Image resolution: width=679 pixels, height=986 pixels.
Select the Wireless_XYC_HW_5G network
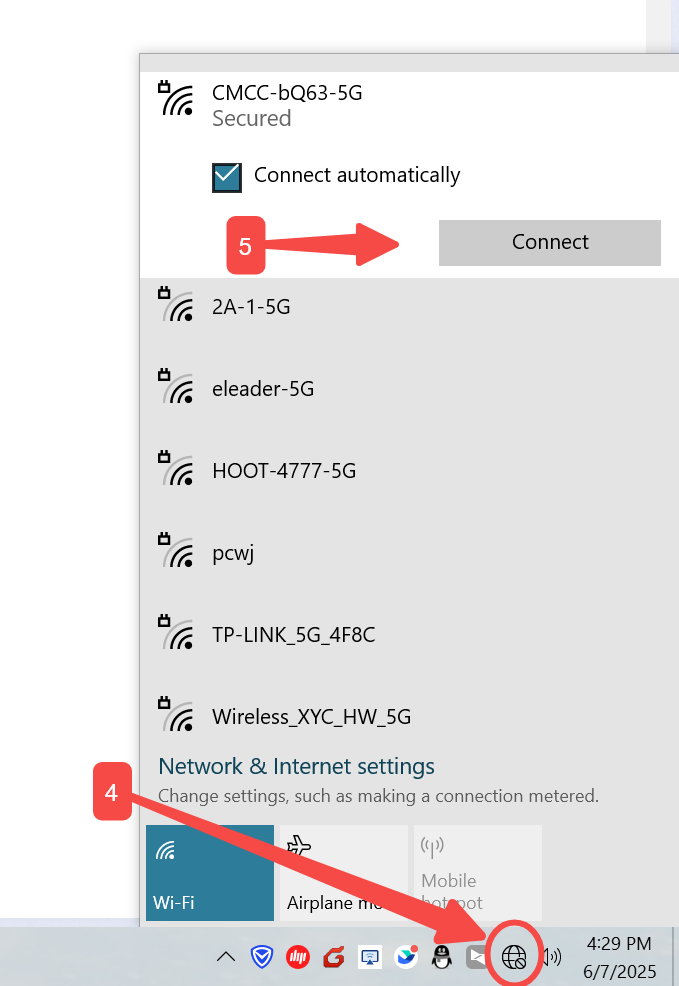[x=400, y=716]
